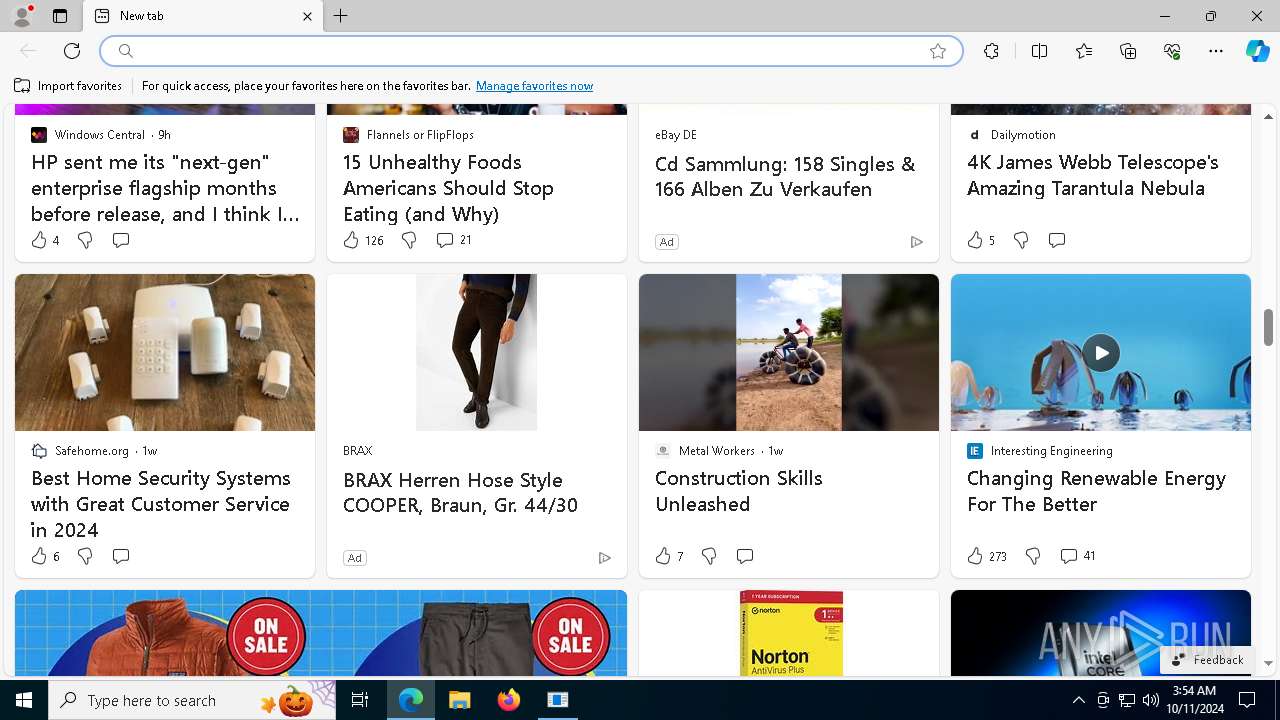Open 15 Unhealthy Foods headline
This screenshot has width=1280, height=720.
(x=448, y=188)
